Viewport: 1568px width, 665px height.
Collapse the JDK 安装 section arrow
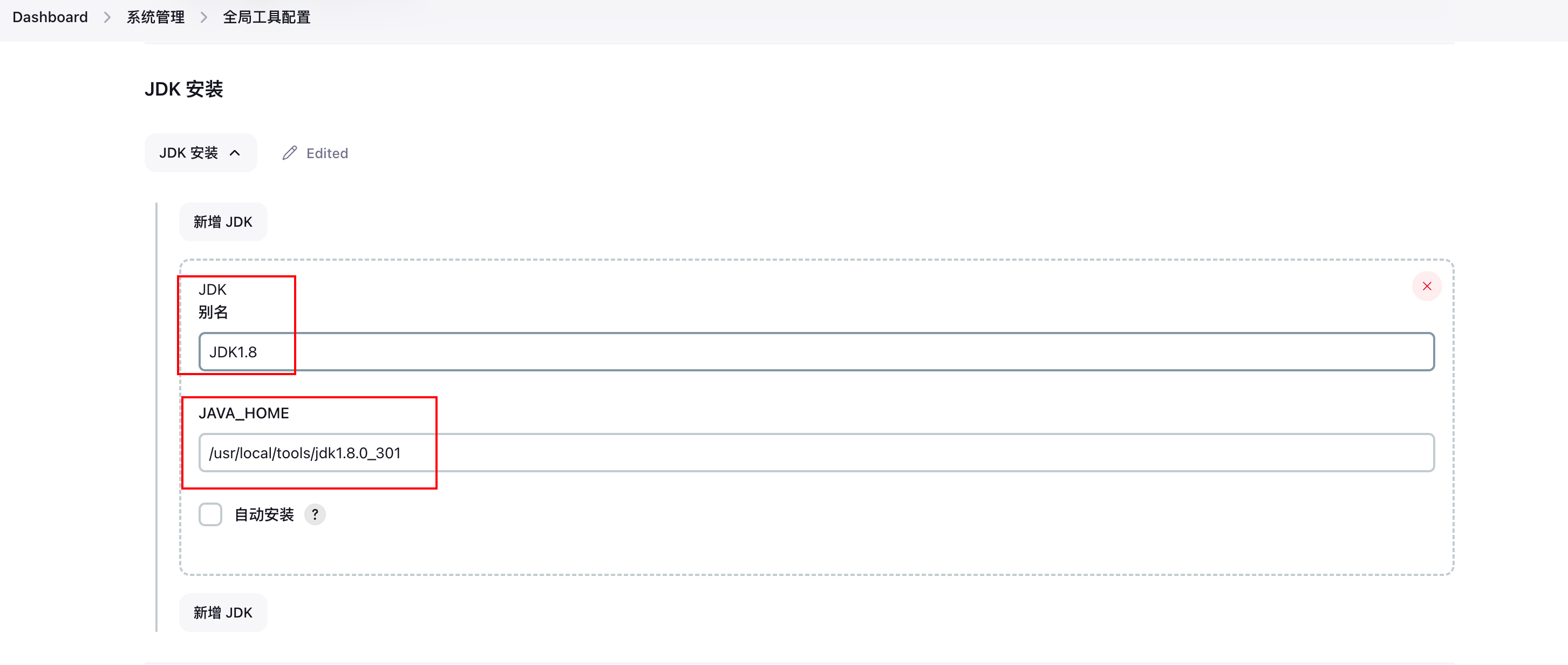pyautogui.click(x=235, y=153)
